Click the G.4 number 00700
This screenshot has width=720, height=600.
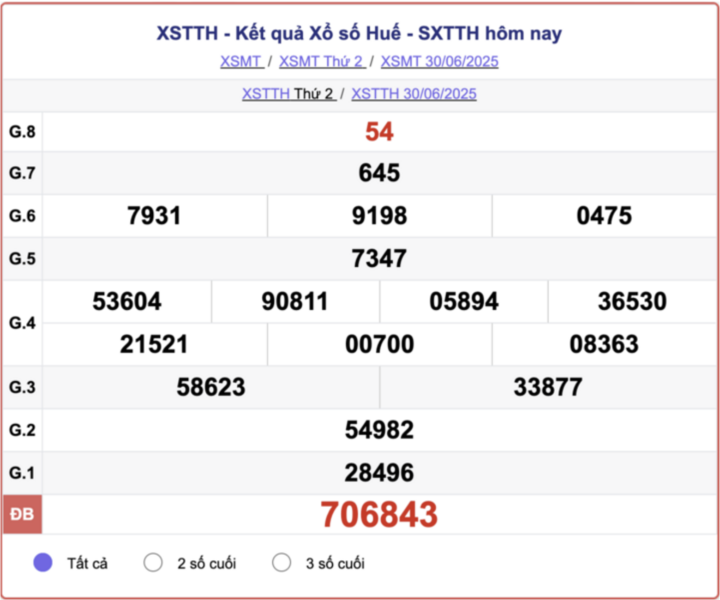click(x=379, y=344)
